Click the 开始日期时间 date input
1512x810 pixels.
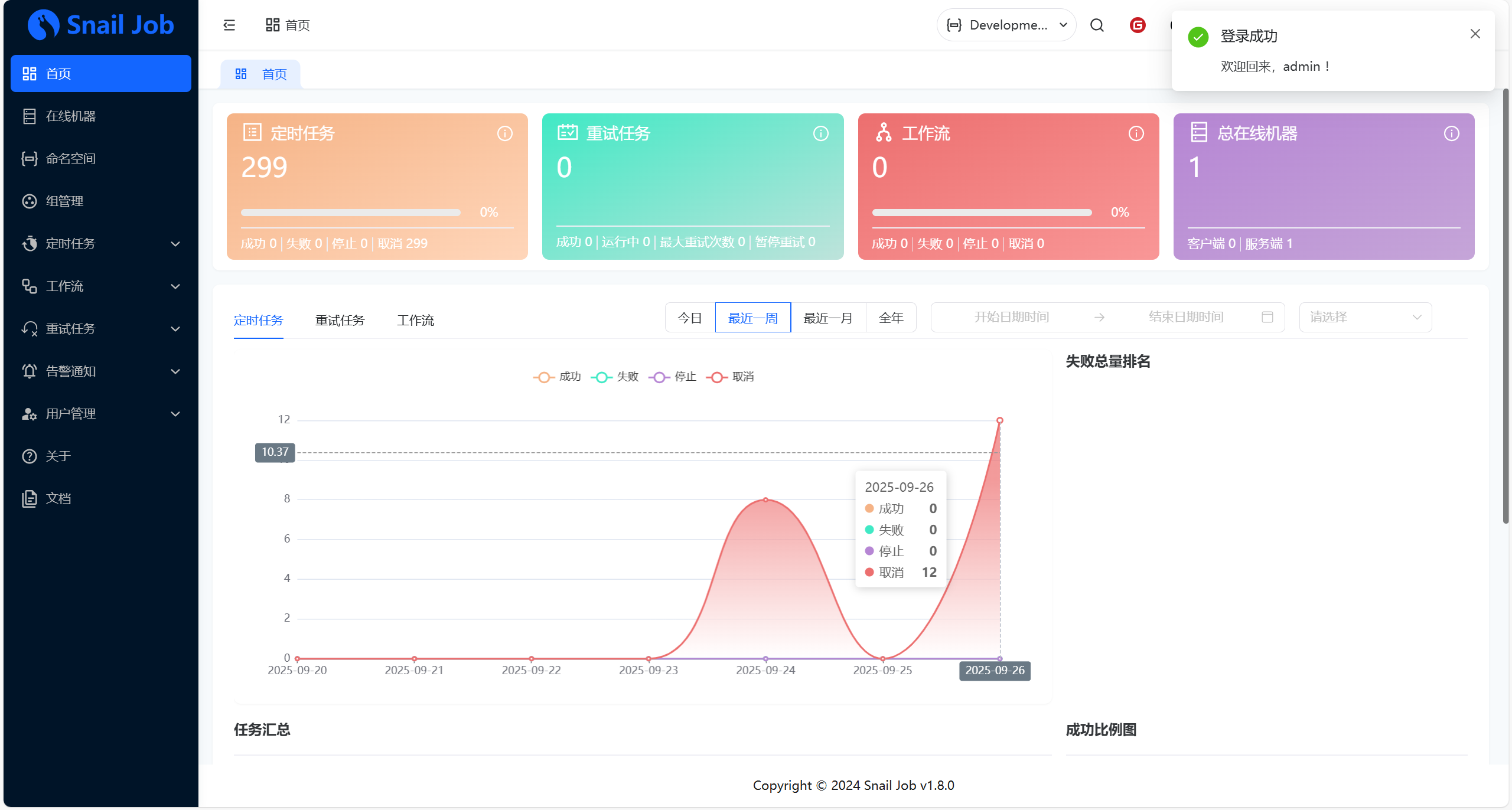1011,318
